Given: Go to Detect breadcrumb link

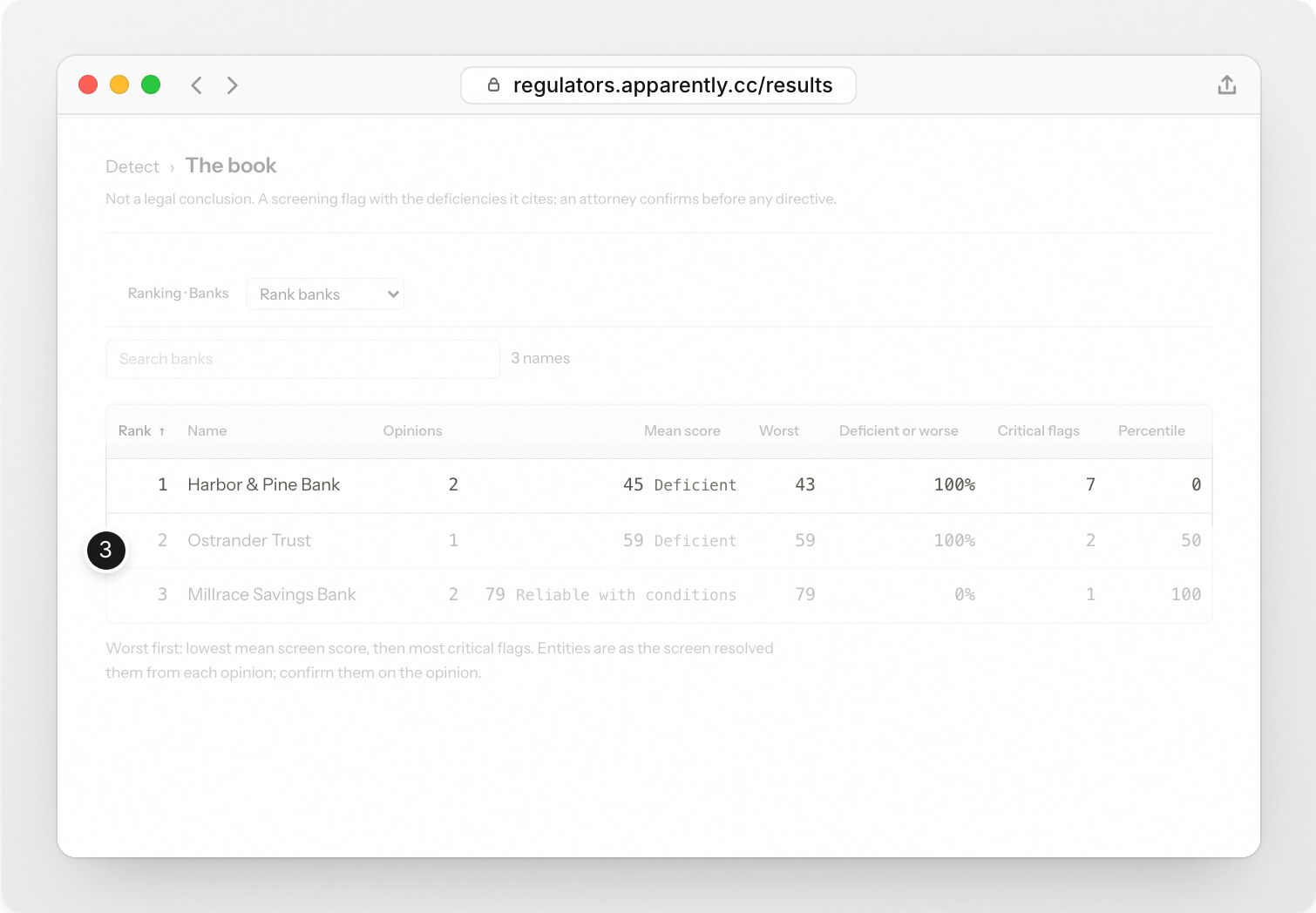Looking at the screenshot, I should 132,166.
